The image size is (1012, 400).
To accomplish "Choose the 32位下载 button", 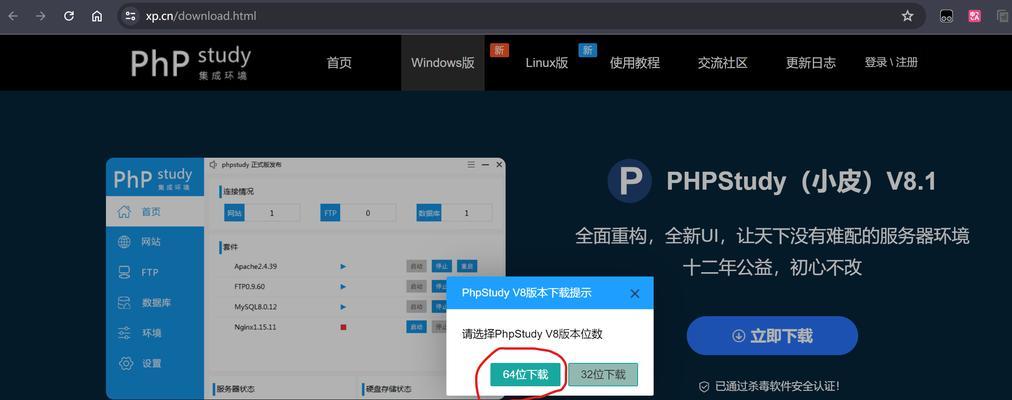I will (x=603, y=374).
